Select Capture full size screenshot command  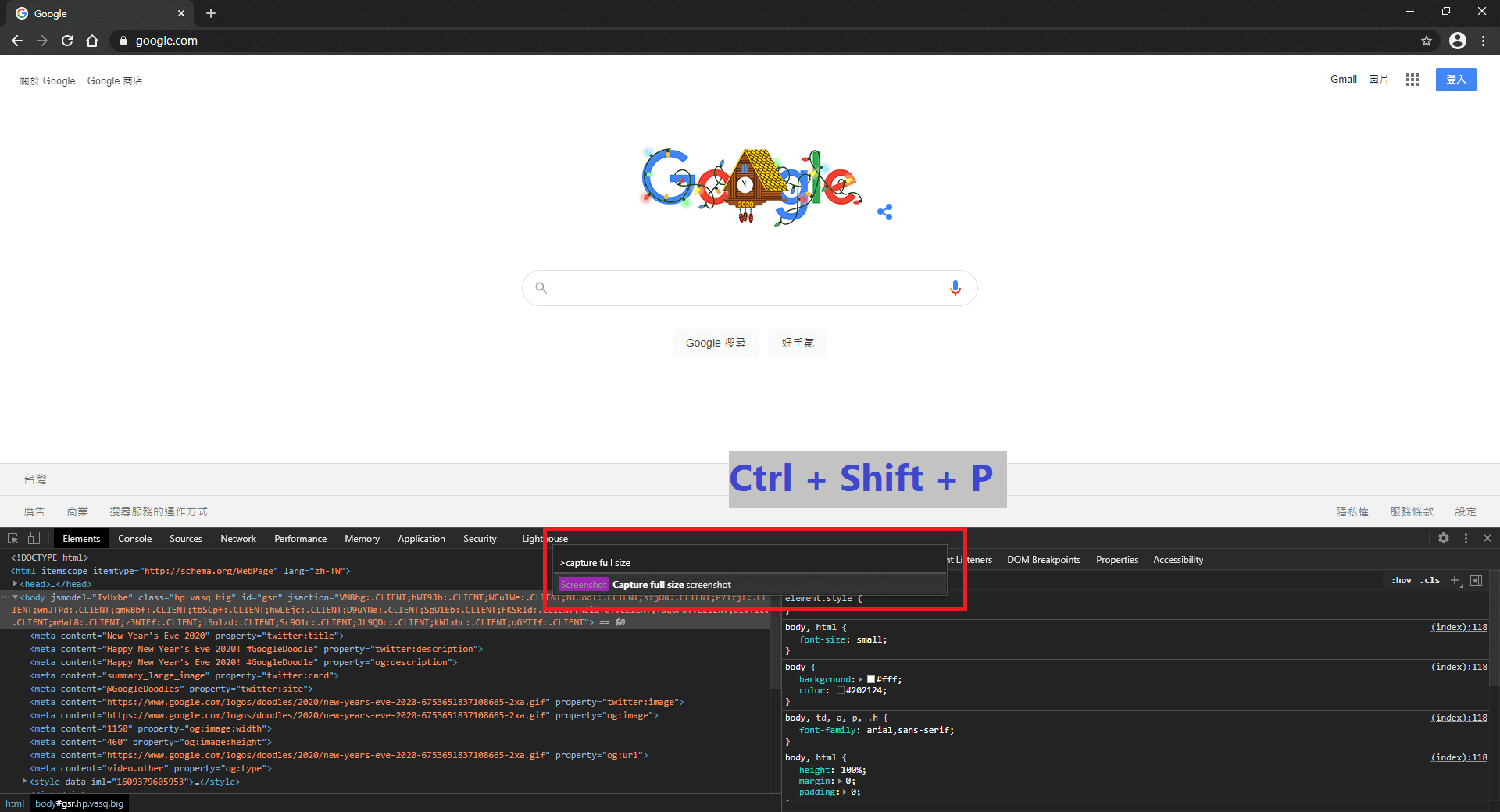[x=672, y=585]
